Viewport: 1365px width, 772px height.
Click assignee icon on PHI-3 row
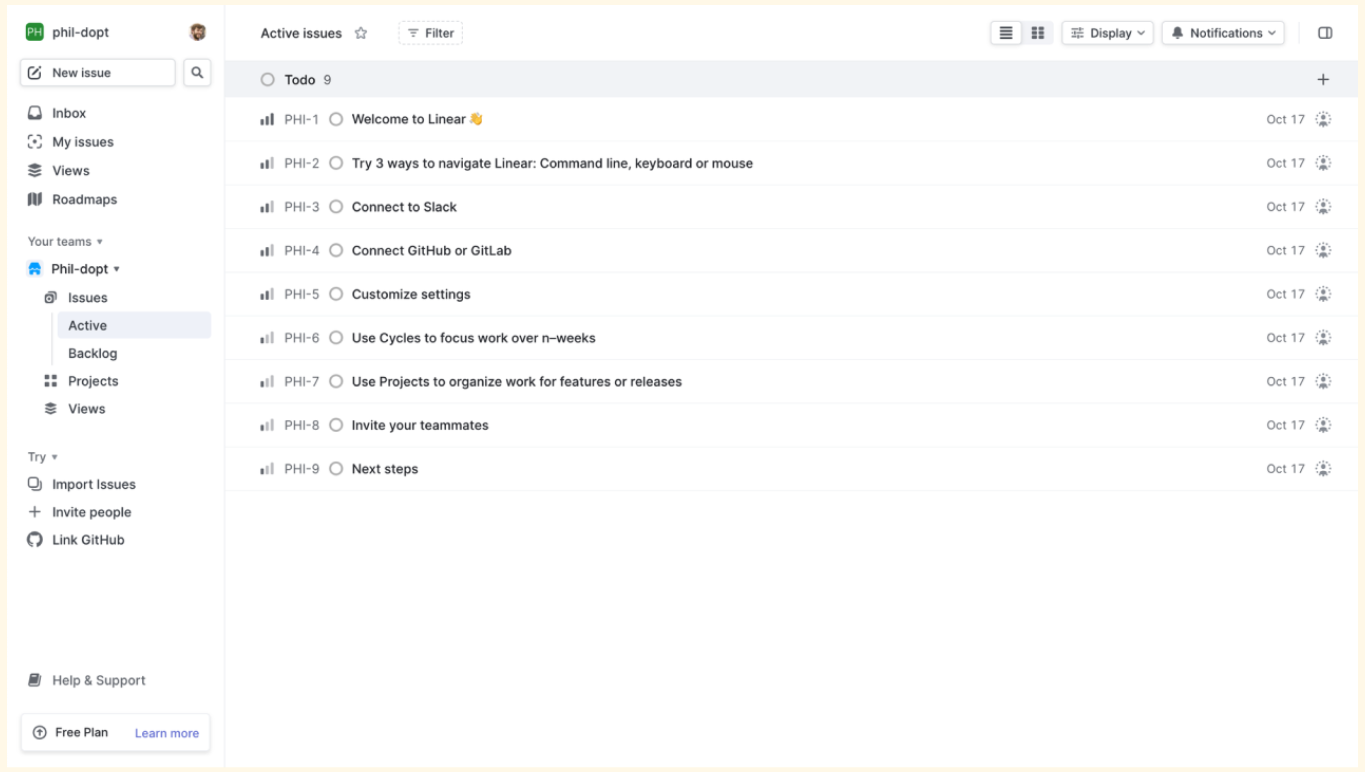click(1323, 207)
